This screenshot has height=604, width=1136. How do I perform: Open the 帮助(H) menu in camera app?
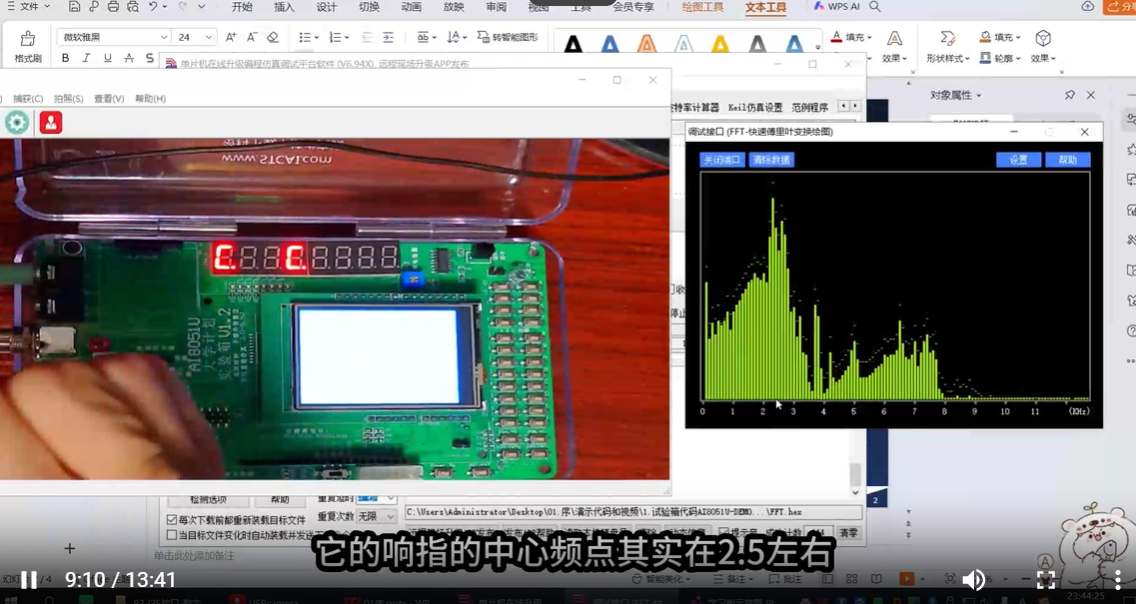point(150,98)
